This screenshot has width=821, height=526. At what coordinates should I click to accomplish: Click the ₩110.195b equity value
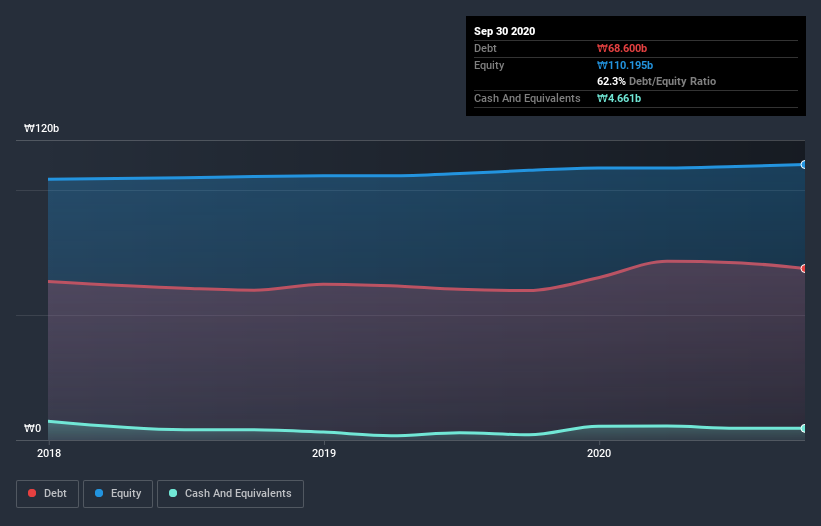point(625,65)
